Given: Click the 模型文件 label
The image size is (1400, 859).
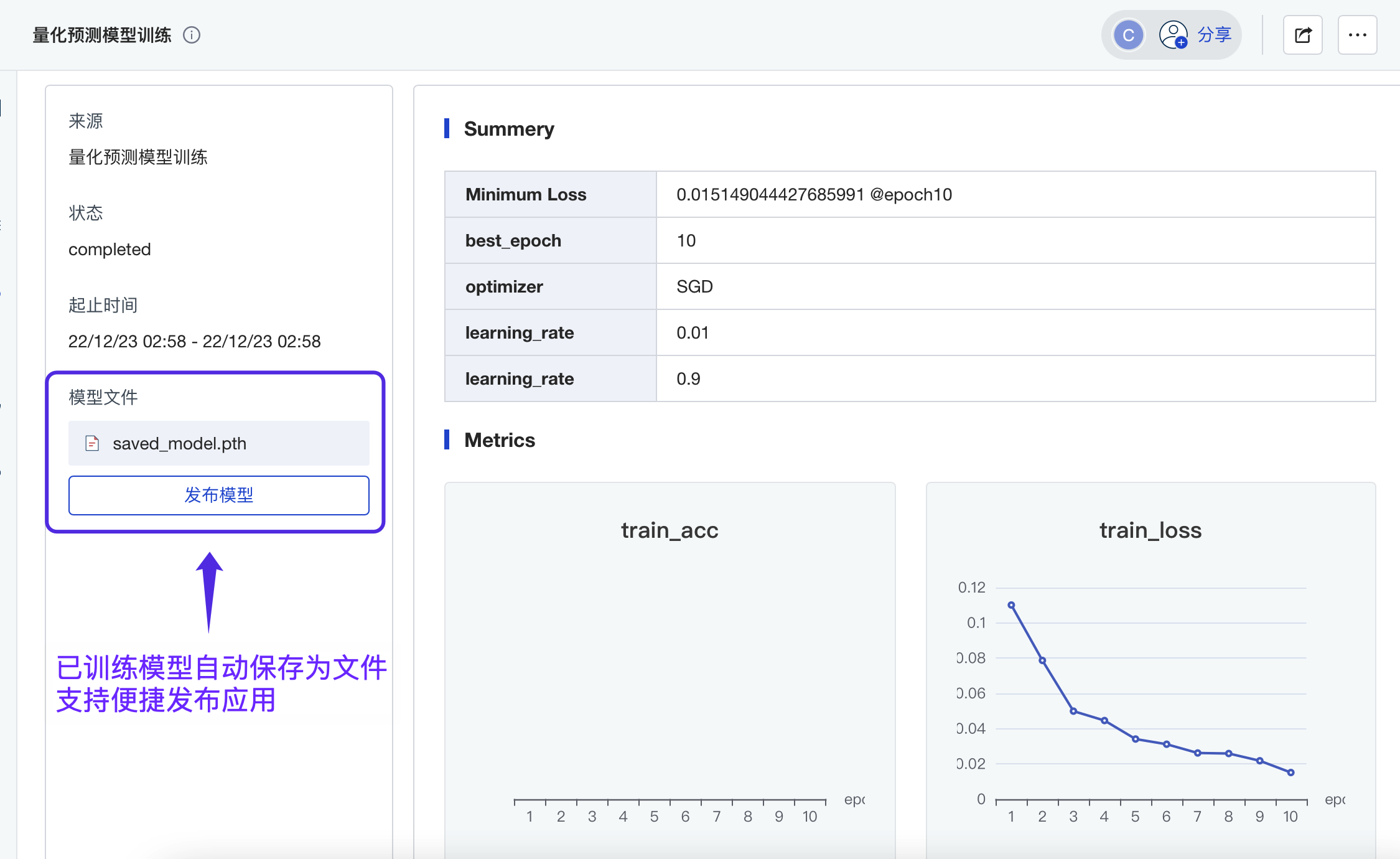Looking at the screenshot, I should (103, 397).
